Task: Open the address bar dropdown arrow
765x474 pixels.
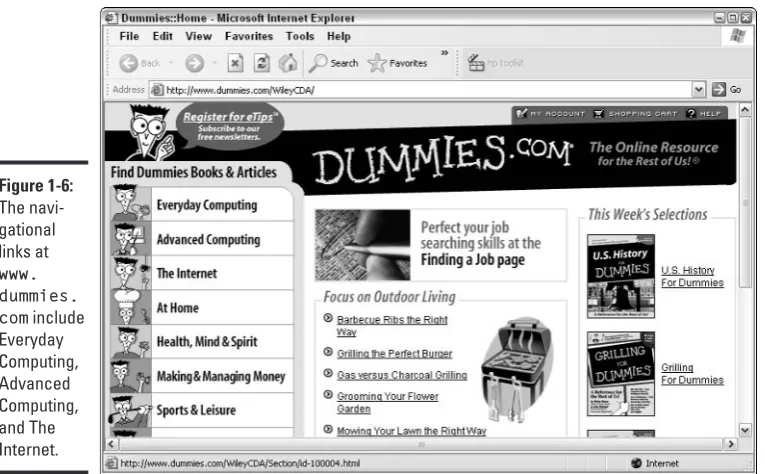Action: click(699, 90)
